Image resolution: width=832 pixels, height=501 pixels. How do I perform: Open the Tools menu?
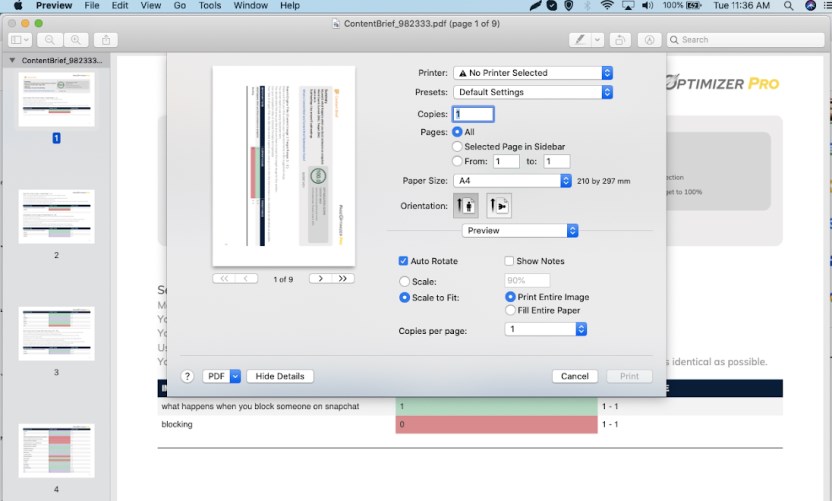[x=210, y=5]
